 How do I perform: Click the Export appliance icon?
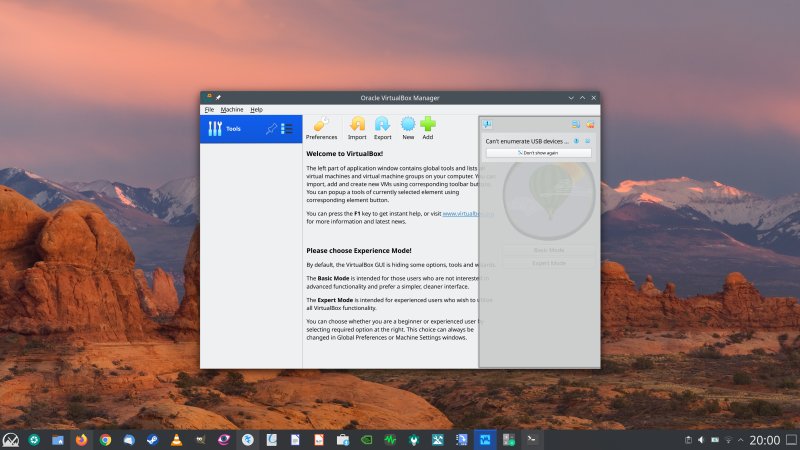tap(382, 127)
